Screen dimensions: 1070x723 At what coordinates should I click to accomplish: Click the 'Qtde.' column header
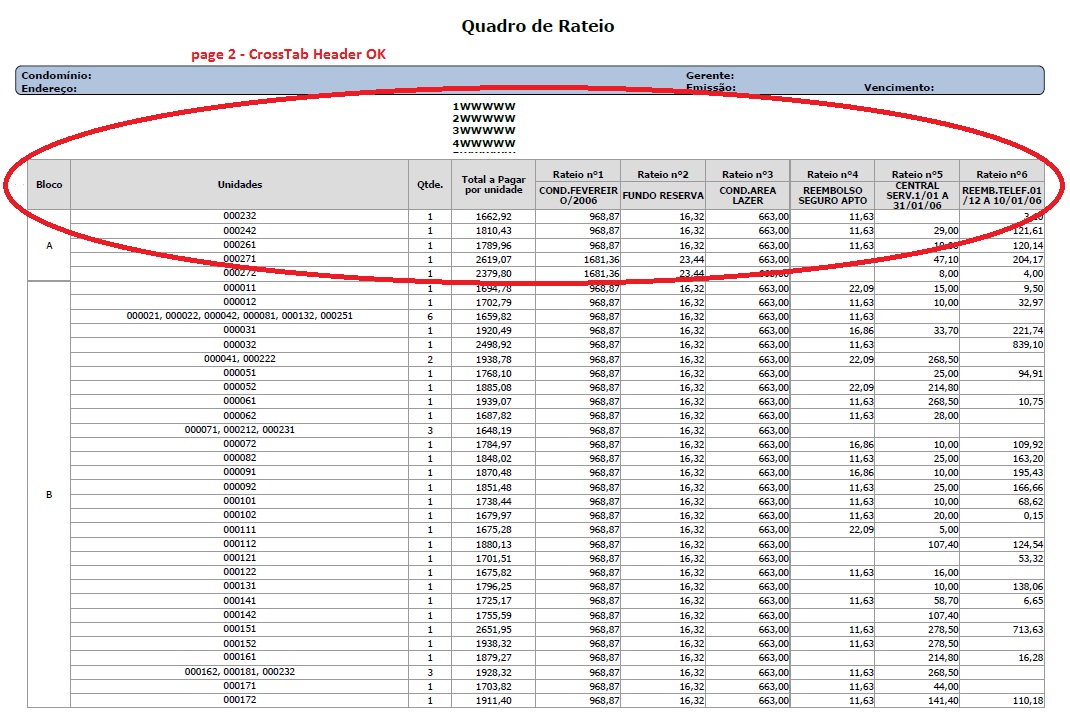coord(430,184)
